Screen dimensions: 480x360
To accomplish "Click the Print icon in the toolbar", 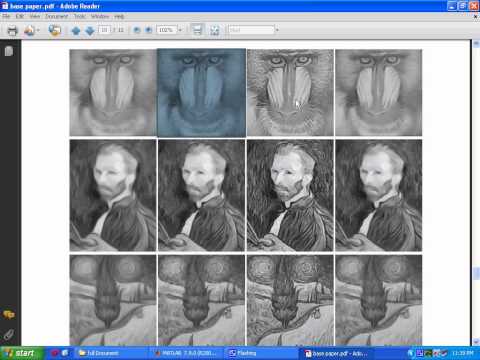I will 12,30.
